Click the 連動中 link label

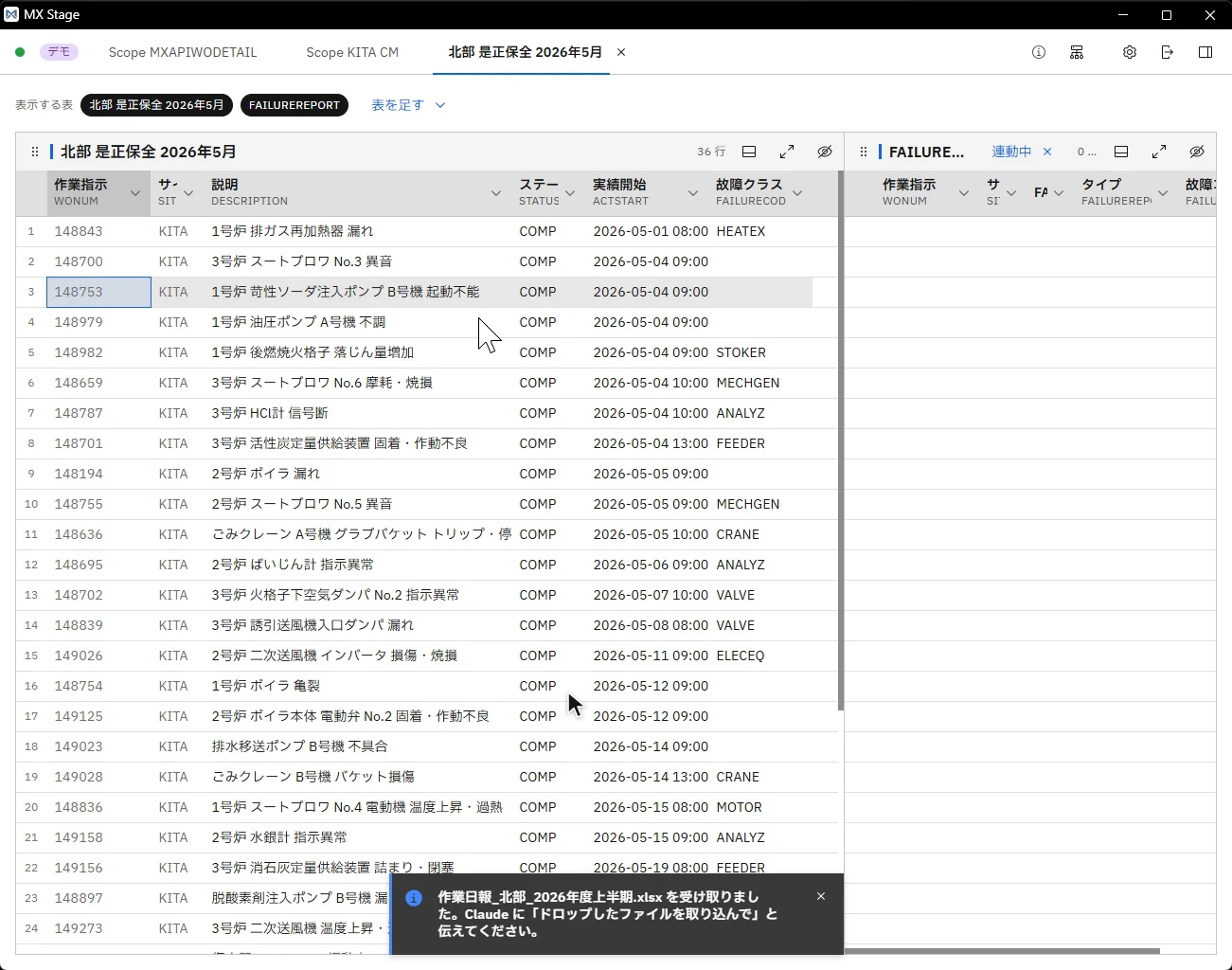[1011, 152]
